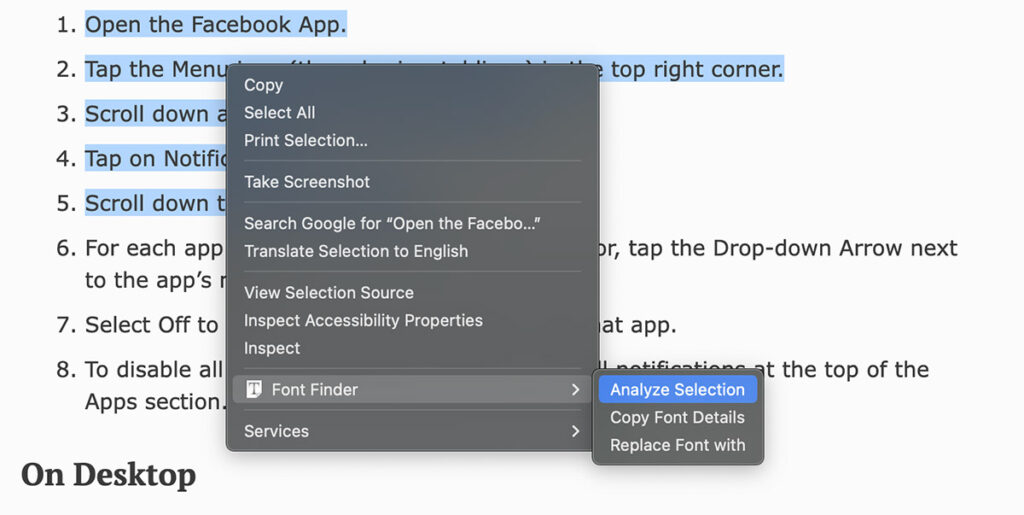Expand the Font Finder submenu arrow
The height and width of the screenshot is (515, 1024).
coord(575,390)
